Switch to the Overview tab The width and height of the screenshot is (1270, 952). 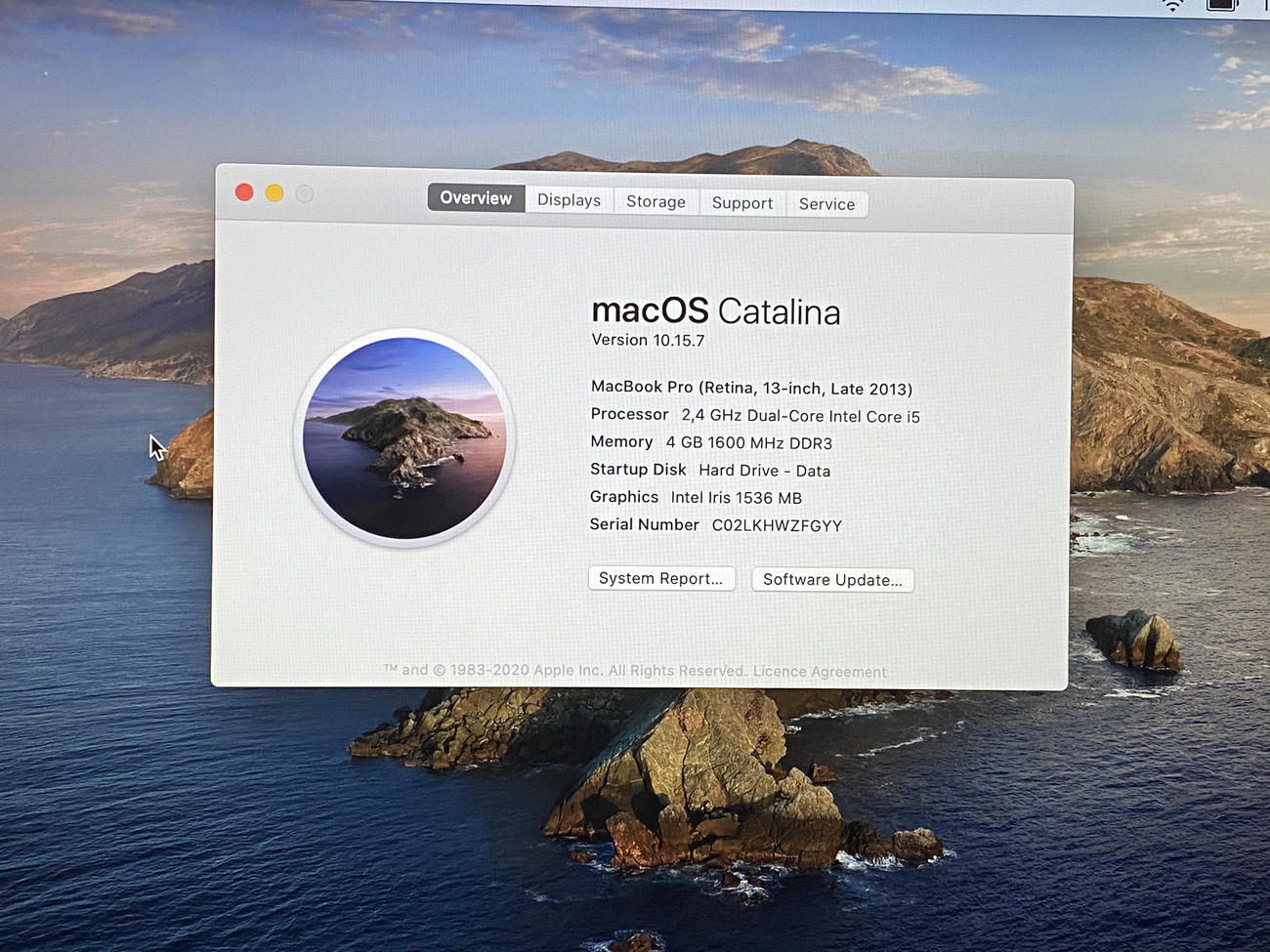(476, 198)
